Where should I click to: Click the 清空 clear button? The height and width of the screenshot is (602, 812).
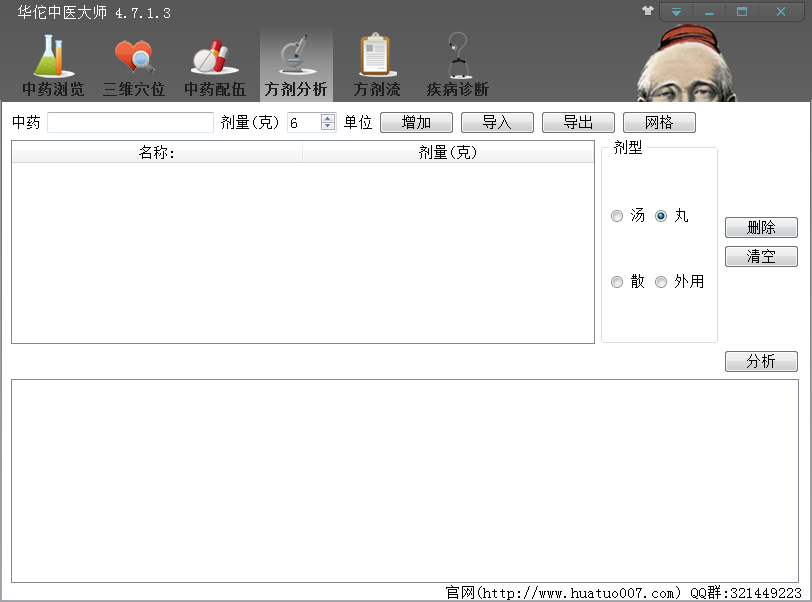point(761,256)
